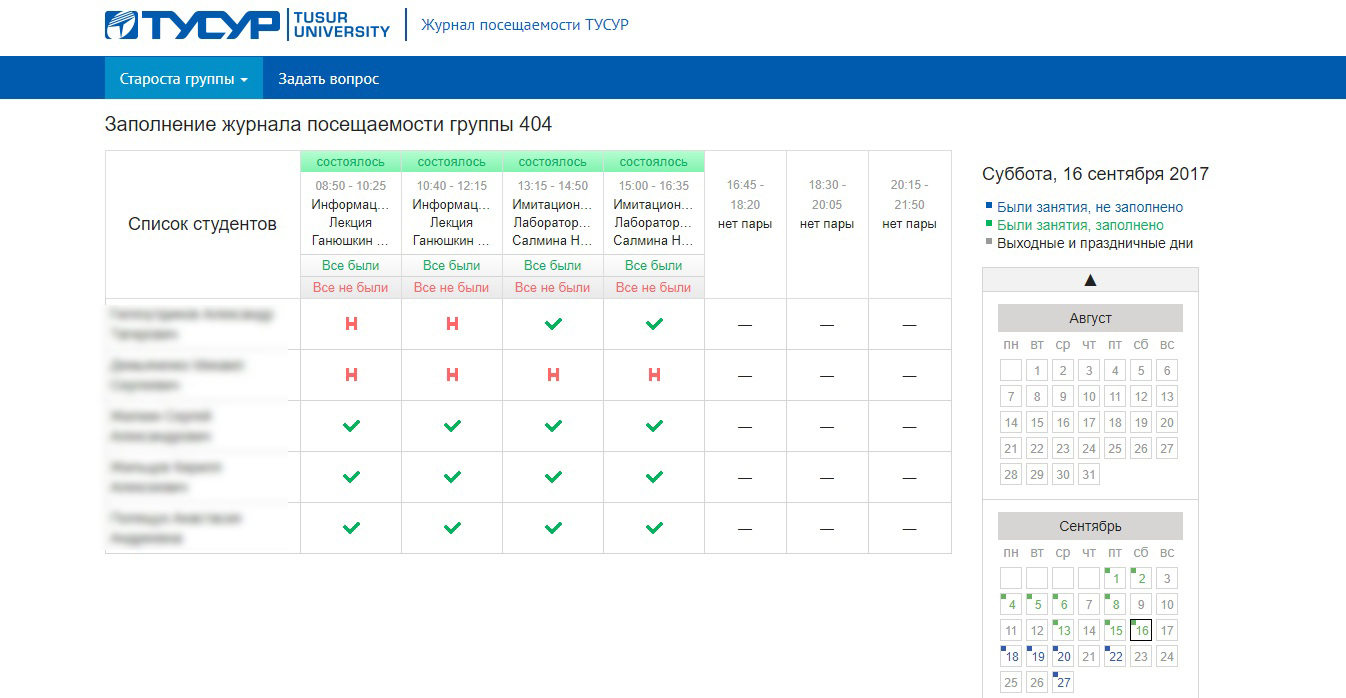Open the Староста группы dropdown menu
Screen dimensions: 1346x698
pyautogui.click(x=183, y=79)
